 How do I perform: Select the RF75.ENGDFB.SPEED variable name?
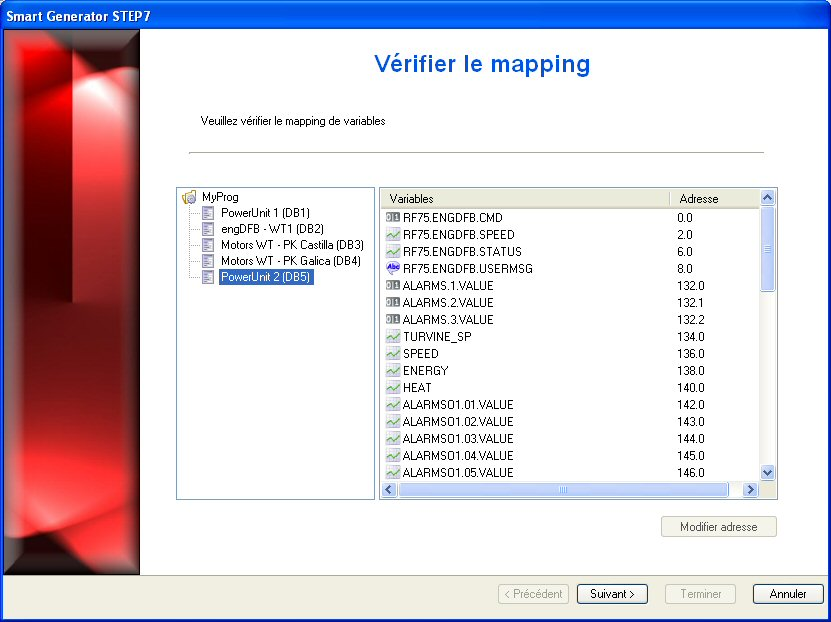click(458, 234)
